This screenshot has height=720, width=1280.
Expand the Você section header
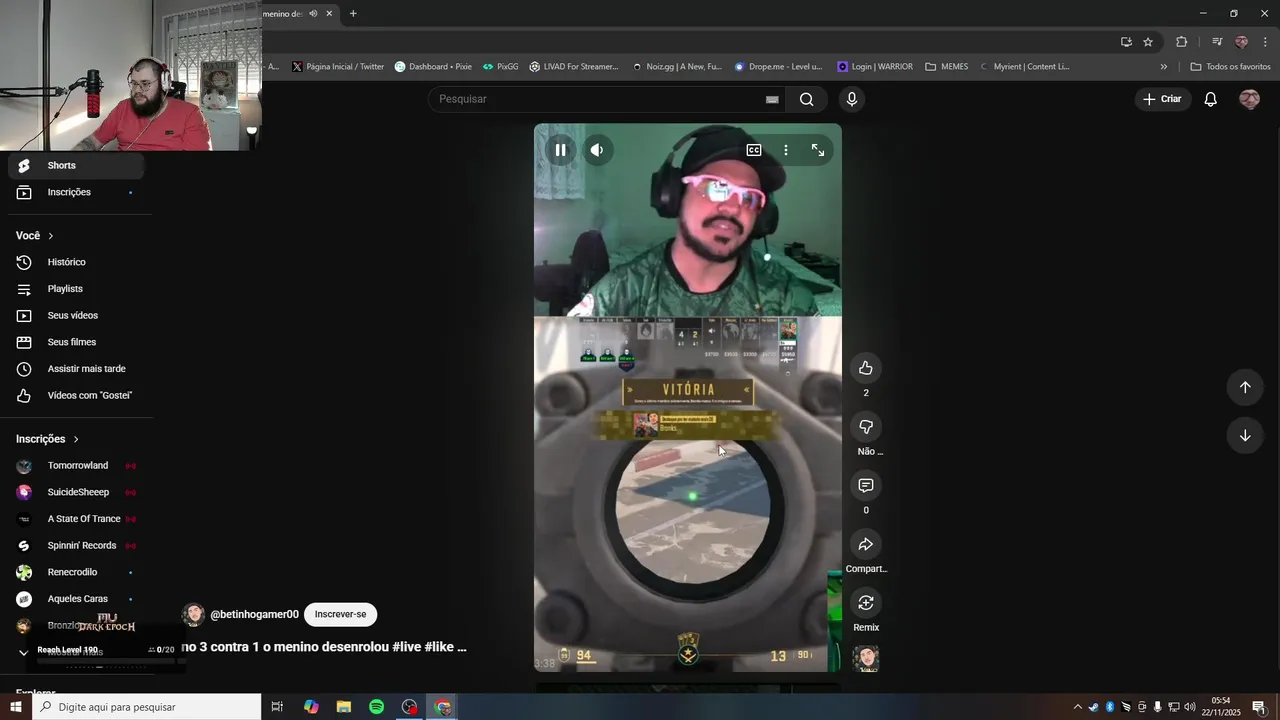35,236
